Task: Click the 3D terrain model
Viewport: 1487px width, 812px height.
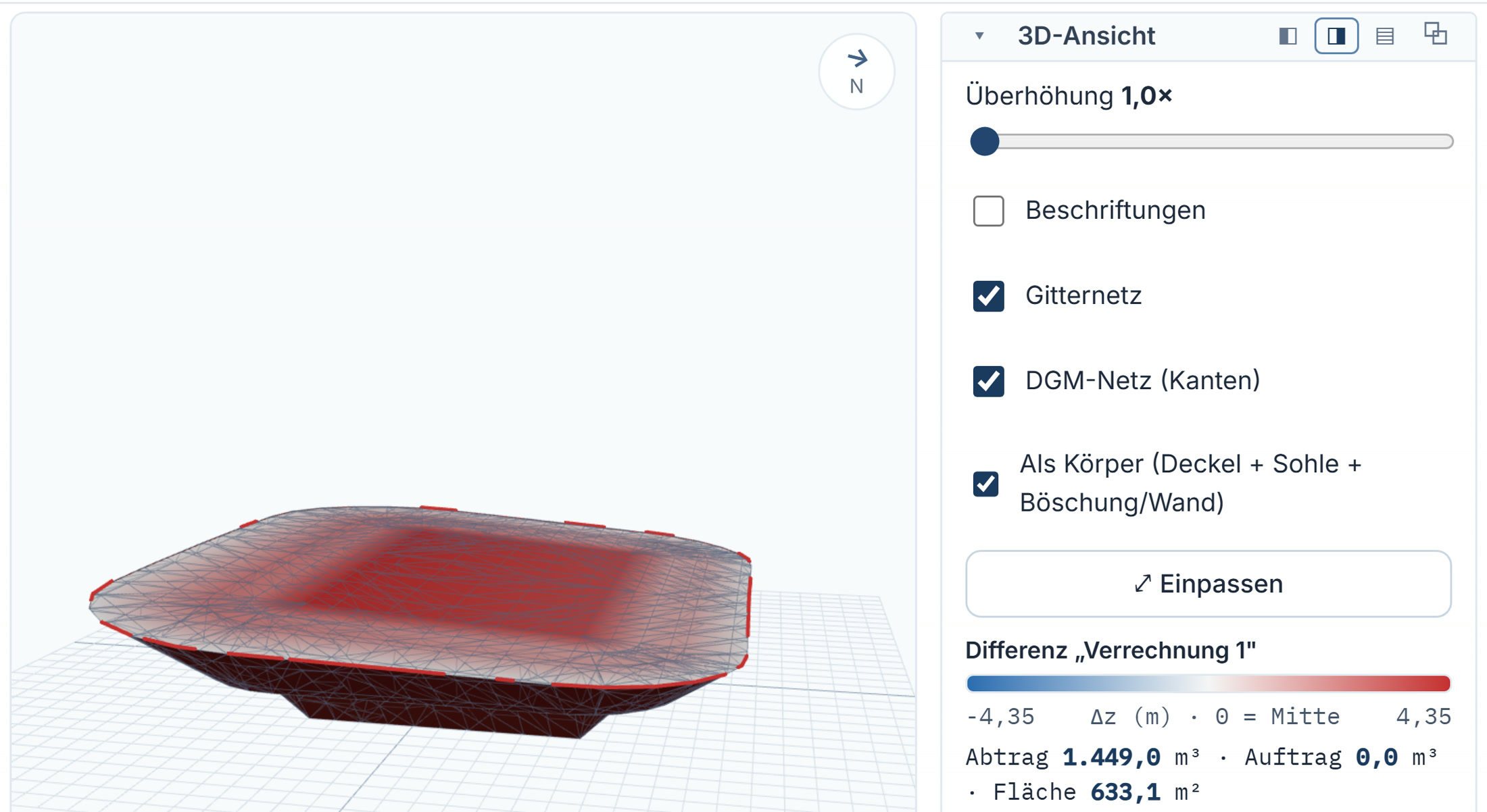Action: [419, 621]
